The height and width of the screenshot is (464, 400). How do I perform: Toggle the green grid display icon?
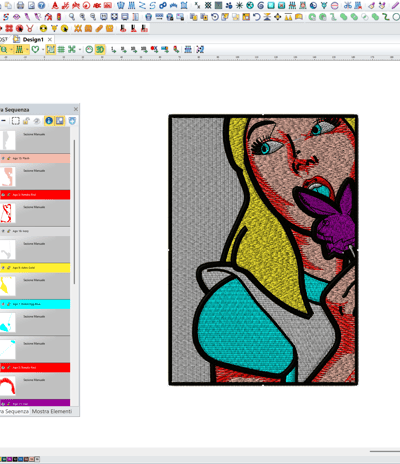[x=61, y=49]
